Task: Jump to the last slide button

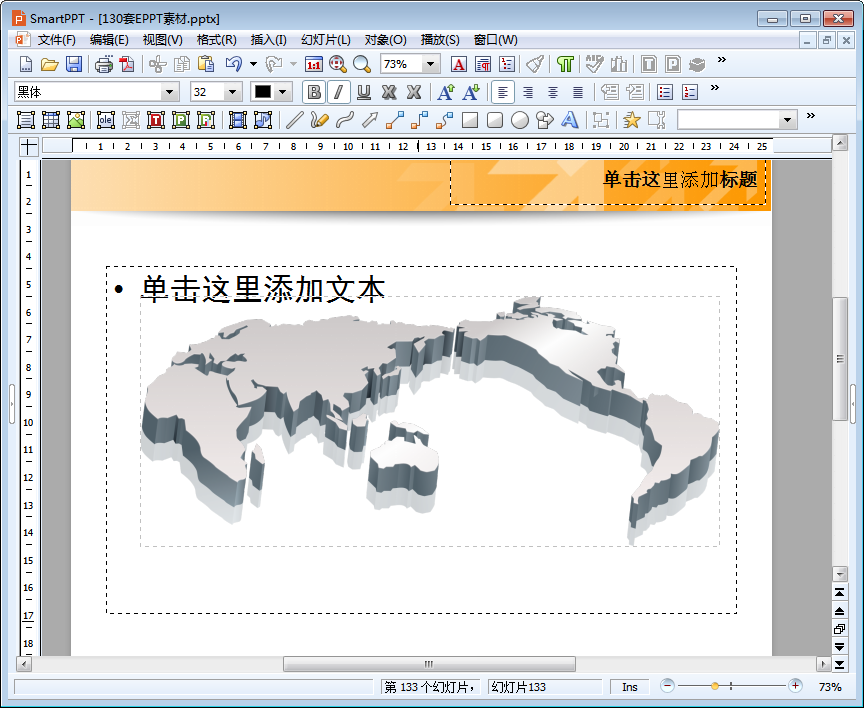Action: (x=839, y=664)
